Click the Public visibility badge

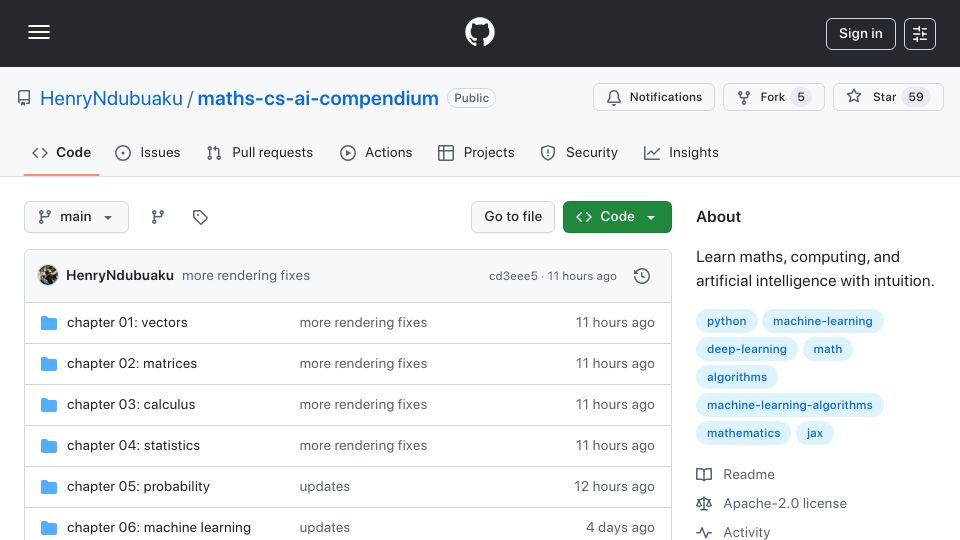click(471, 98)
